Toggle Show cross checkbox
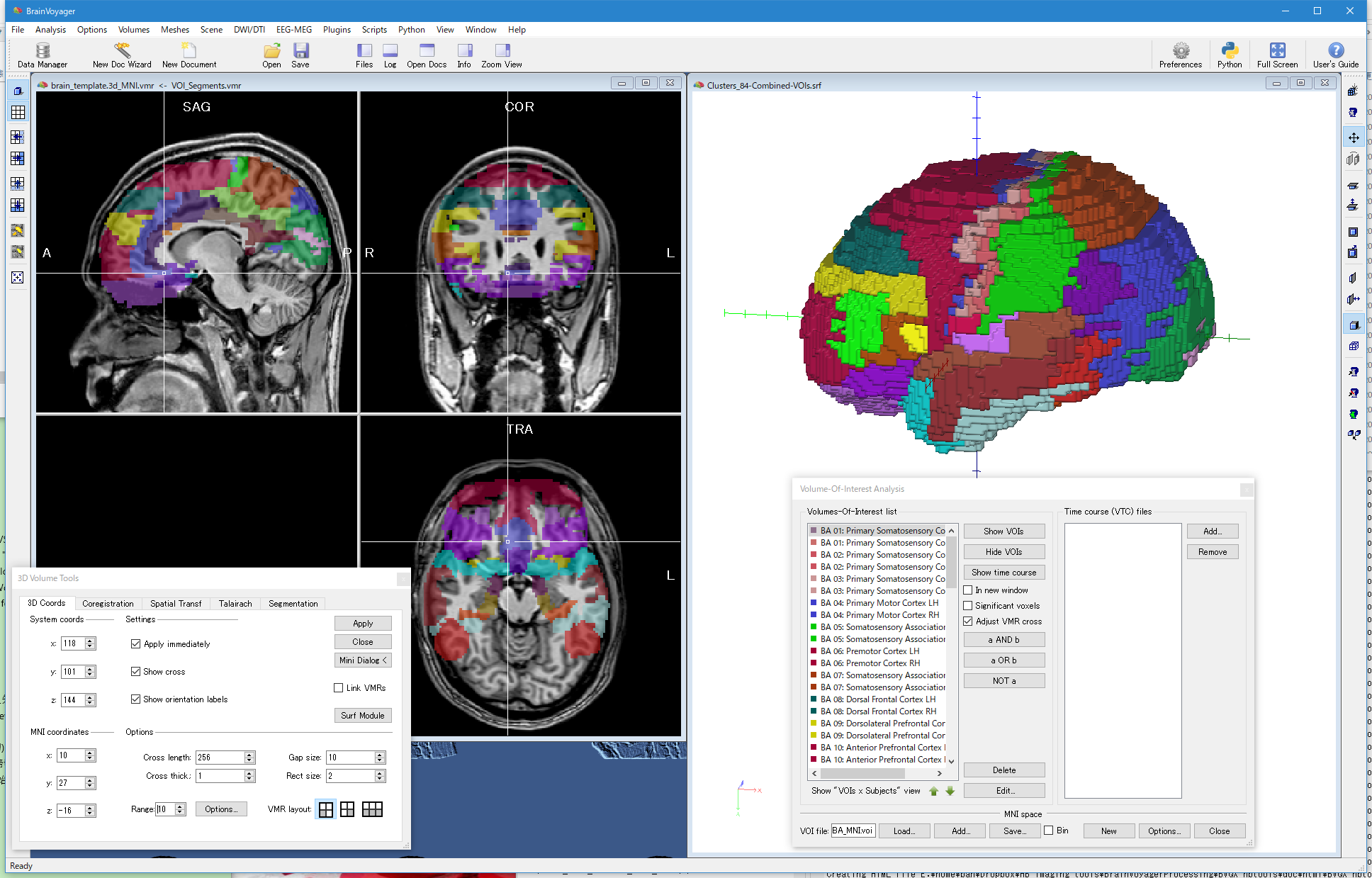 click(x=135, y=672)
